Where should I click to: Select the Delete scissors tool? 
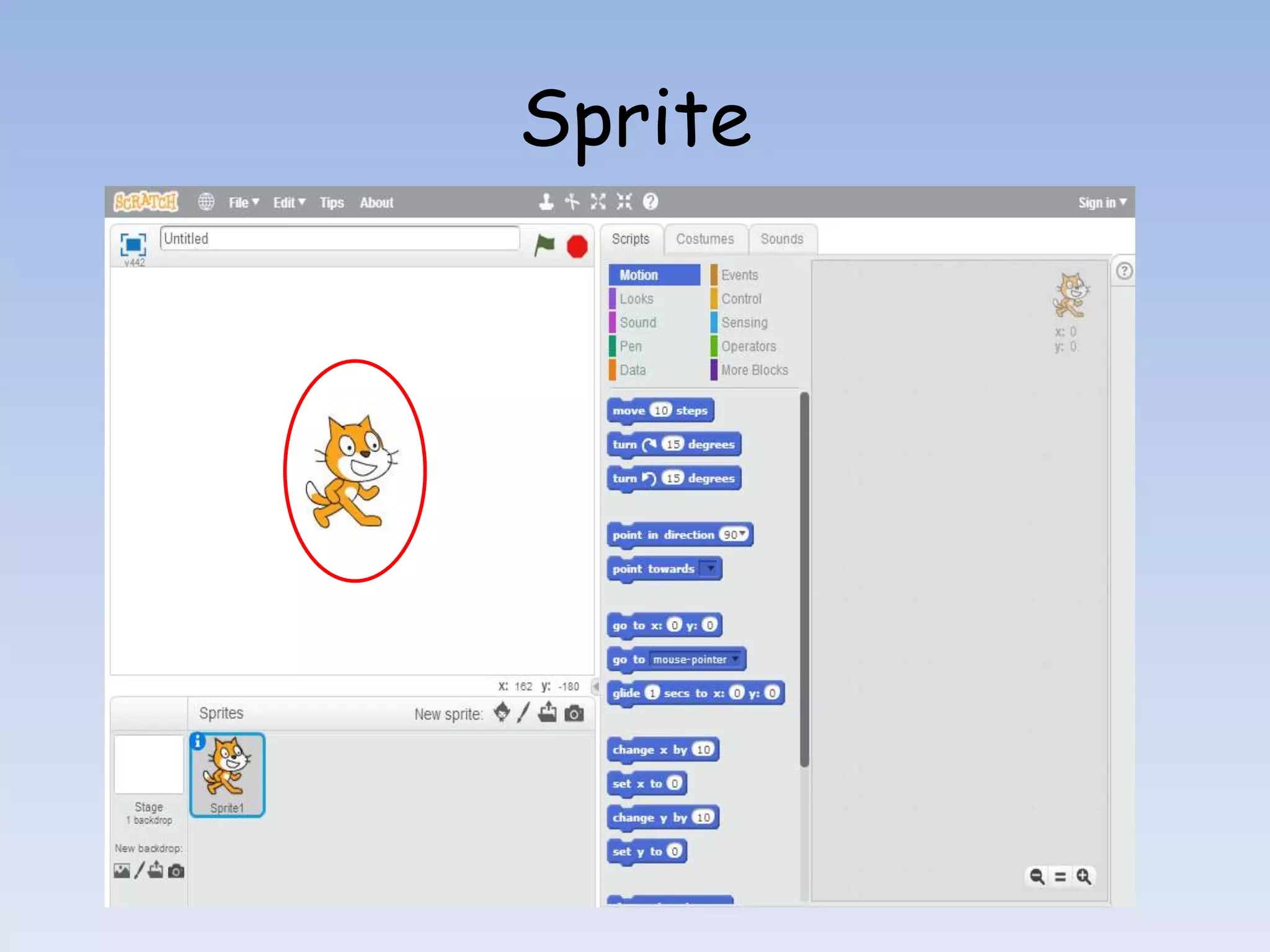[572, 201]
